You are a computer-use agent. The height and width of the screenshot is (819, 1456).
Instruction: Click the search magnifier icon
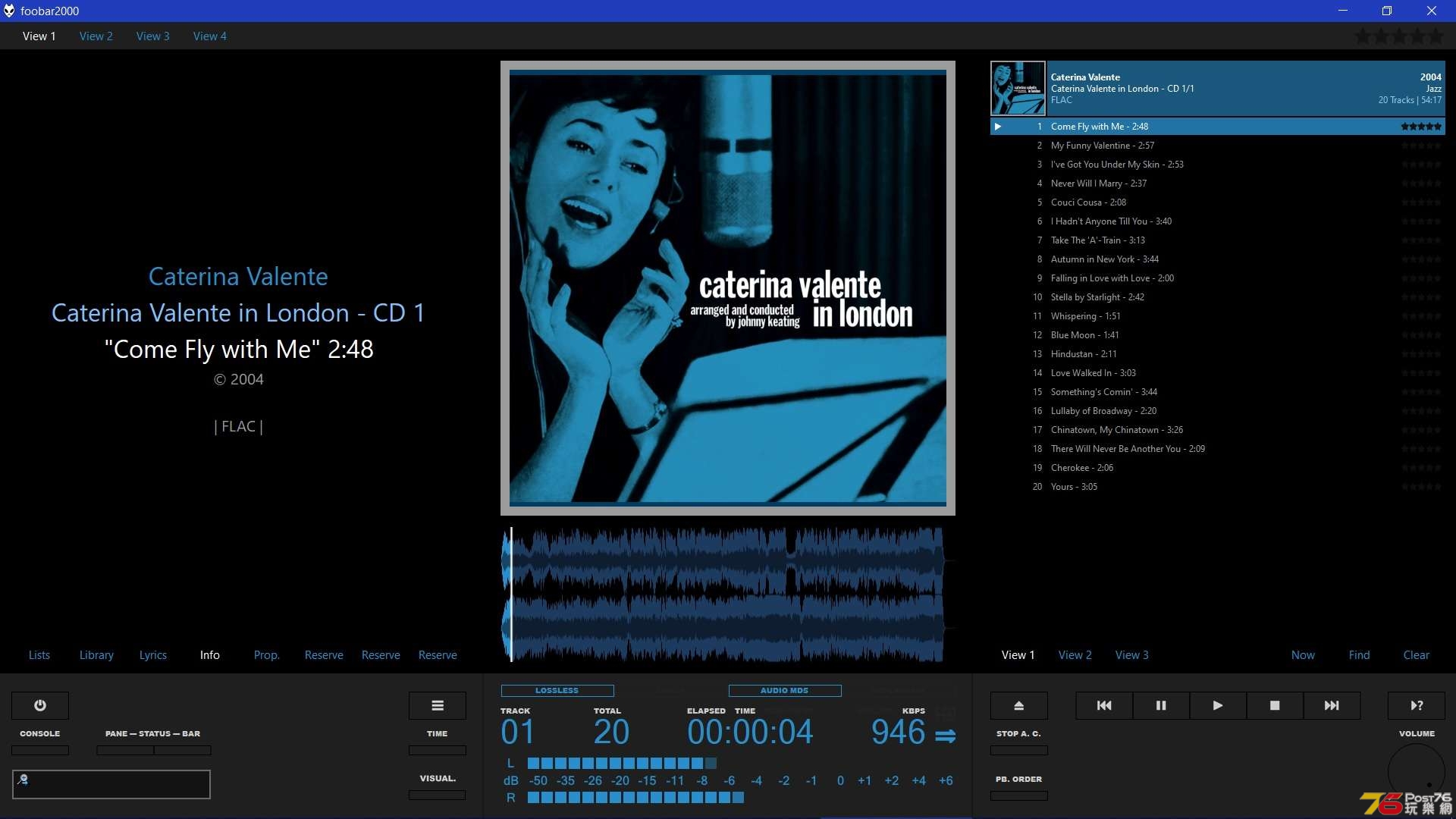(x=23, y=779)
